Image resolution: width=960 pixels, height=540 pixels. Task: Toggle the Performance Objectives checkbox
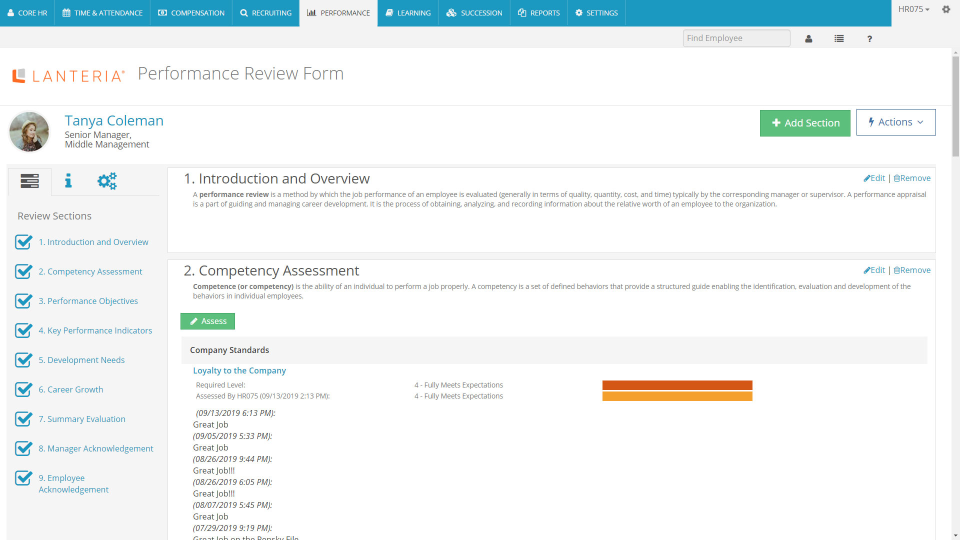point(23,301)
